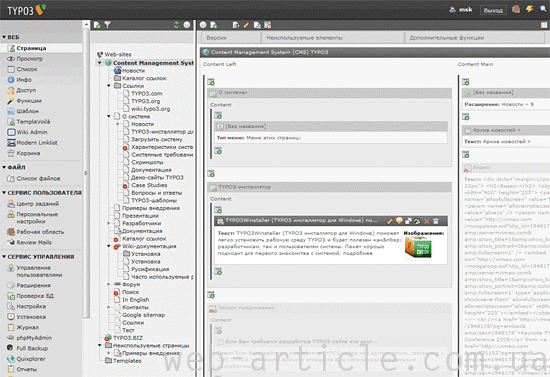Switch to the Неиспользуемые элементы tab
550x377 pixels.
tap(333, 38)
